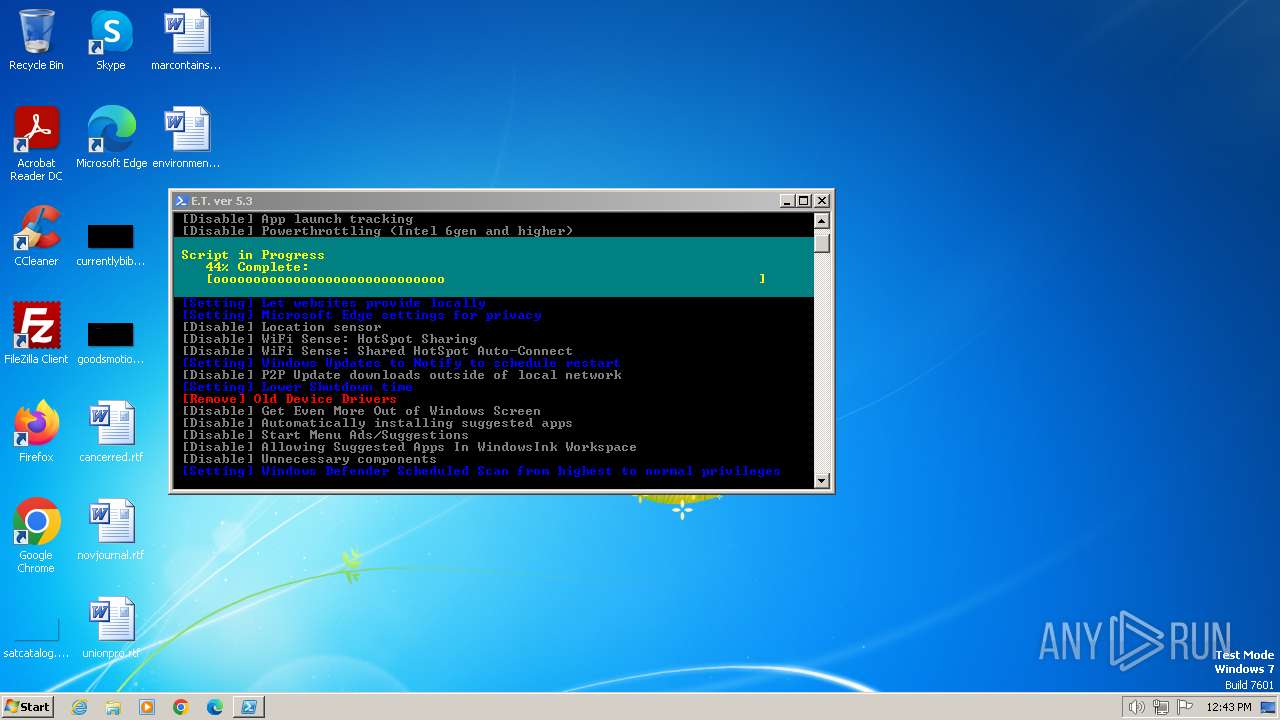Select the unionpro.rtf document icon
Screen dimensions: 1280x720
pyautogui.click(x=111, y=627)
